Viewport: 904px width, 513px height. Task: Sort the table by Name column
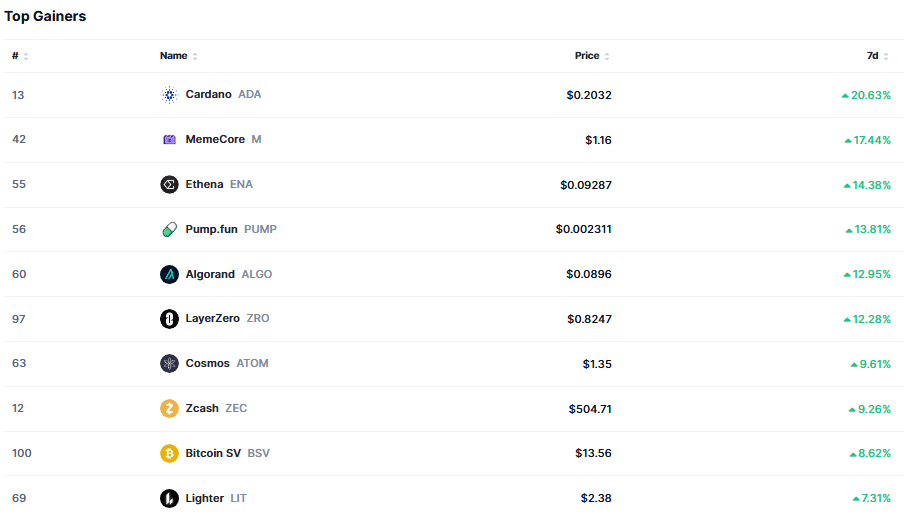(179, 56)
